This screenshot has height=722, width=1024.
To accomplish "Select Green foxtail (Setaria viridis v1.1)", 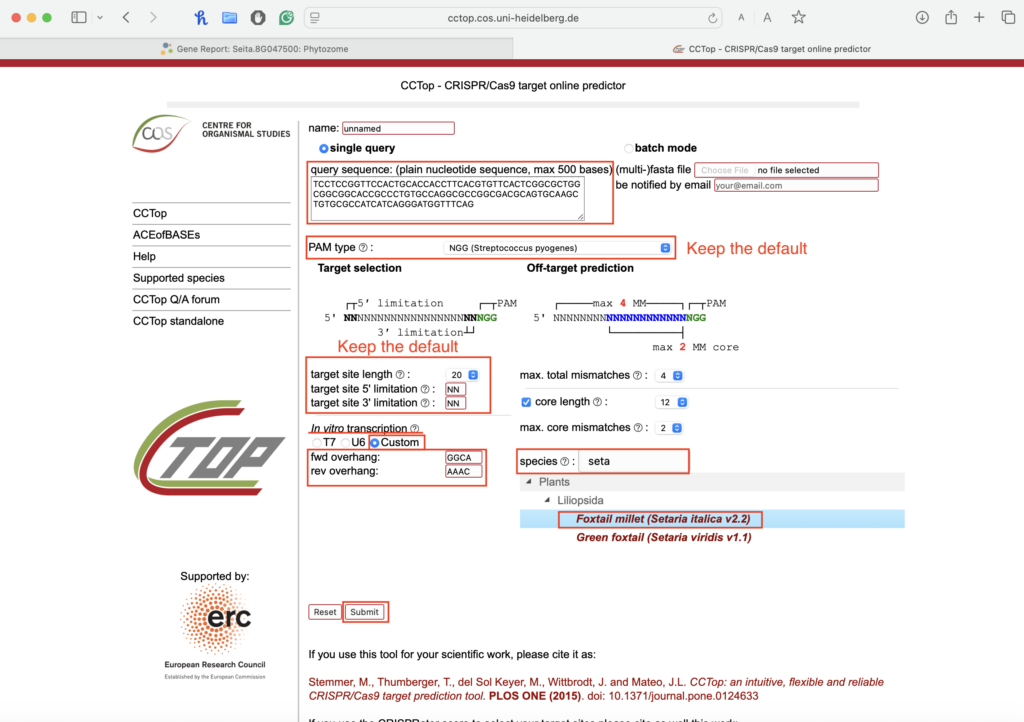I will coord(663,537).
